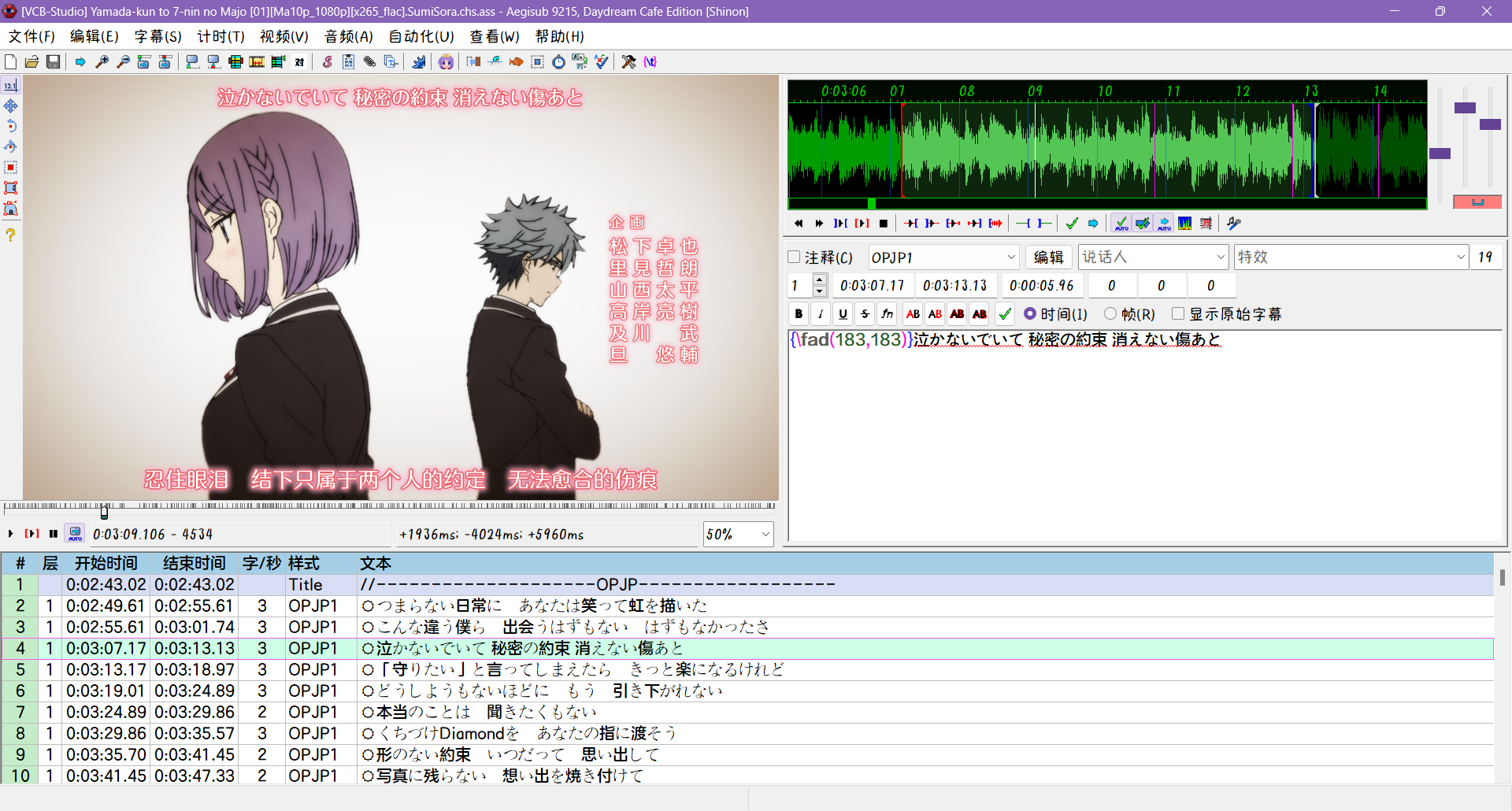Viewport: 1512px width, 811px height.
Task: Toggle the link sliders button below audio sliders
Action: tap(1477, 202)
